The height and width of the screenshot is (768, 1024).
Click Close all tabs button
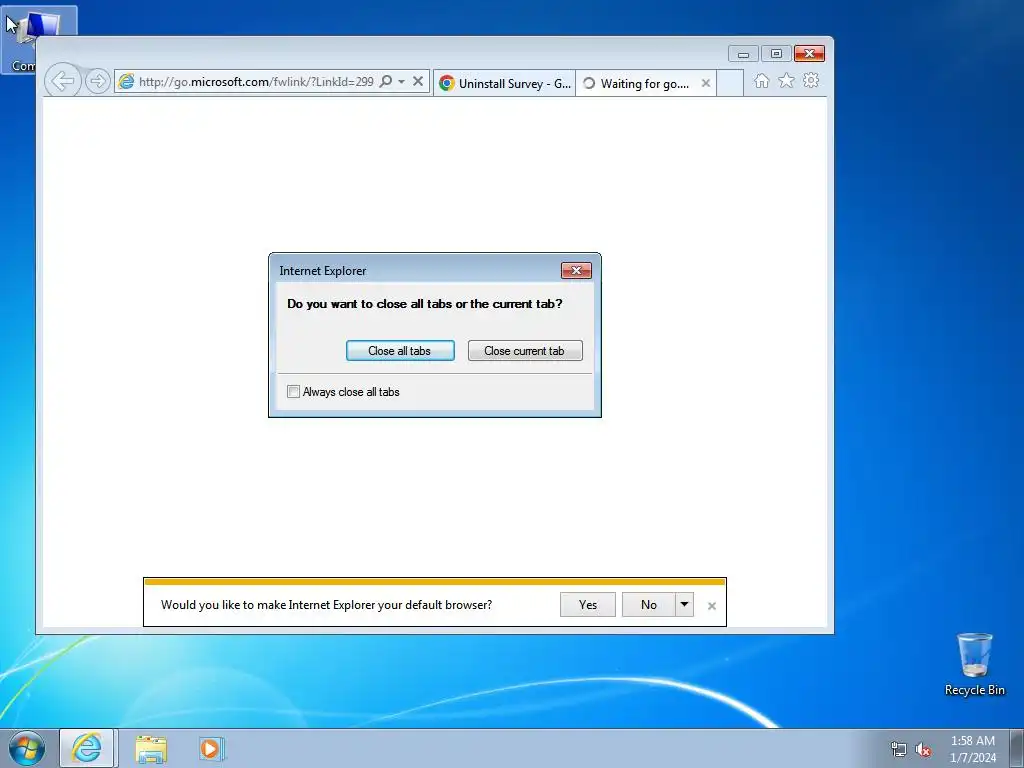[x=400, y=351]
